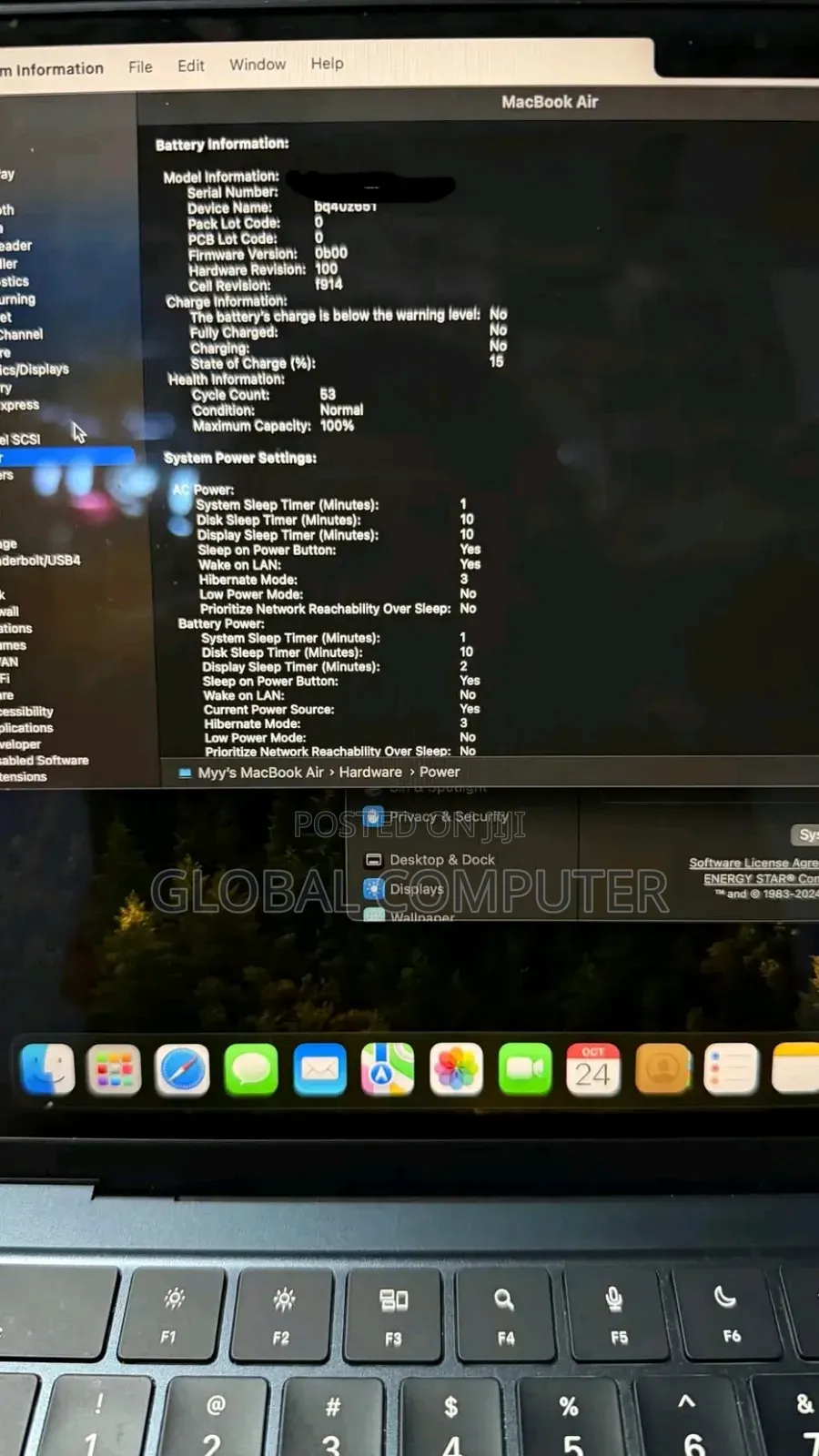819x1456 pixels.
Task: Open Software License Agreement link
Action: pyautogui.click(x=753, y=863)
